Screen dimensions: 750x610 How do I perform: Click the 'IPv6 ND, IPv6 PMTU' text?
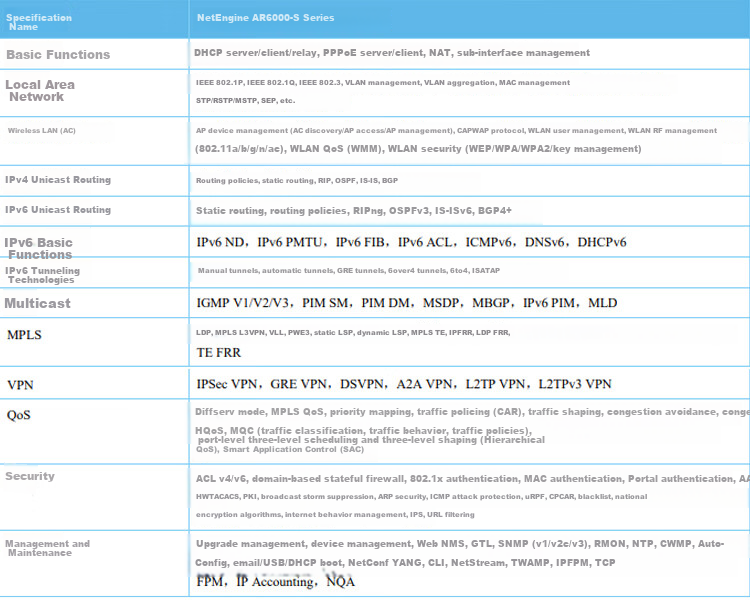point(411,242)
